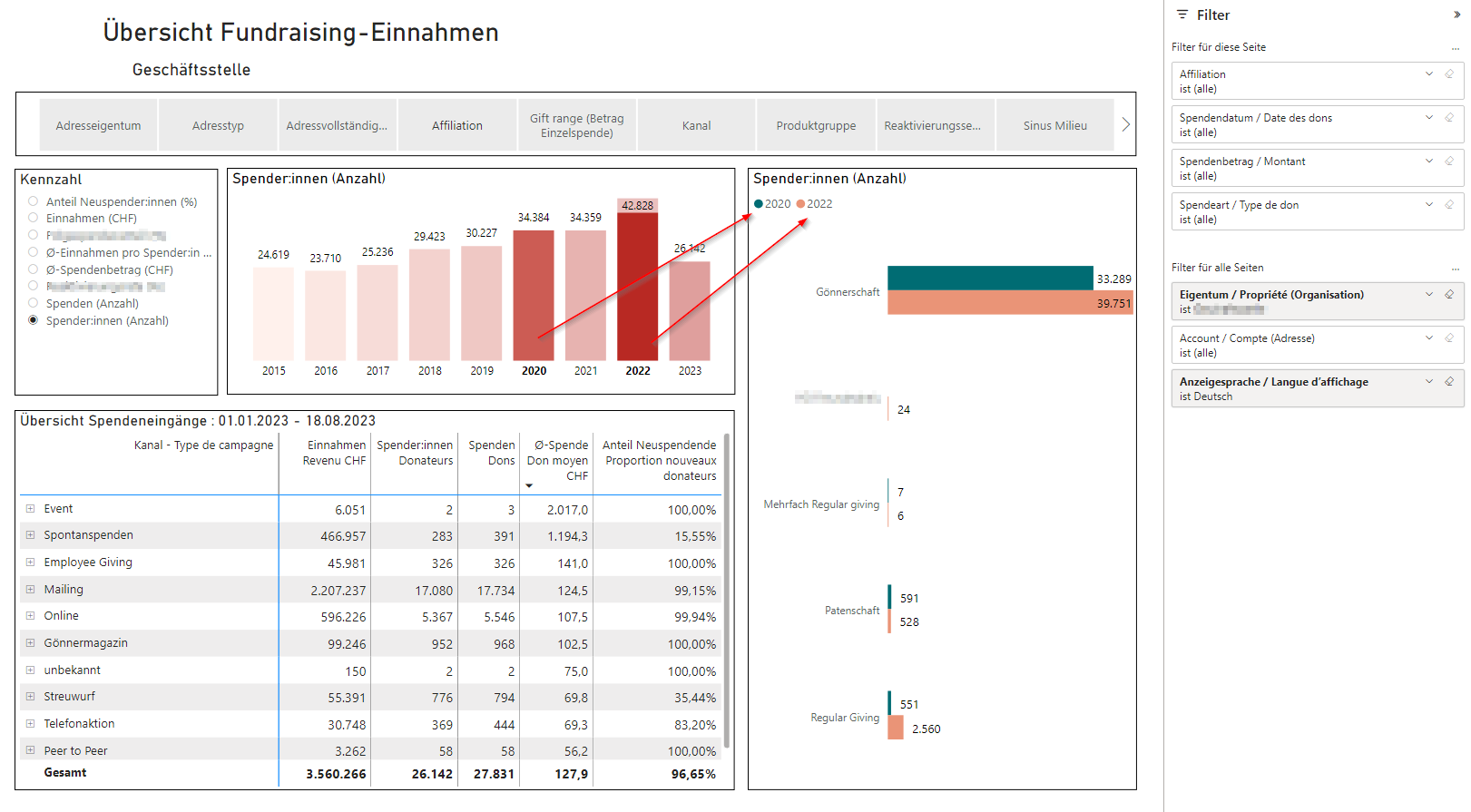Expand the Spendendatum / Date des dons chevron
This screenshot has width=1471, height=812.
[x=1429, y=118]
